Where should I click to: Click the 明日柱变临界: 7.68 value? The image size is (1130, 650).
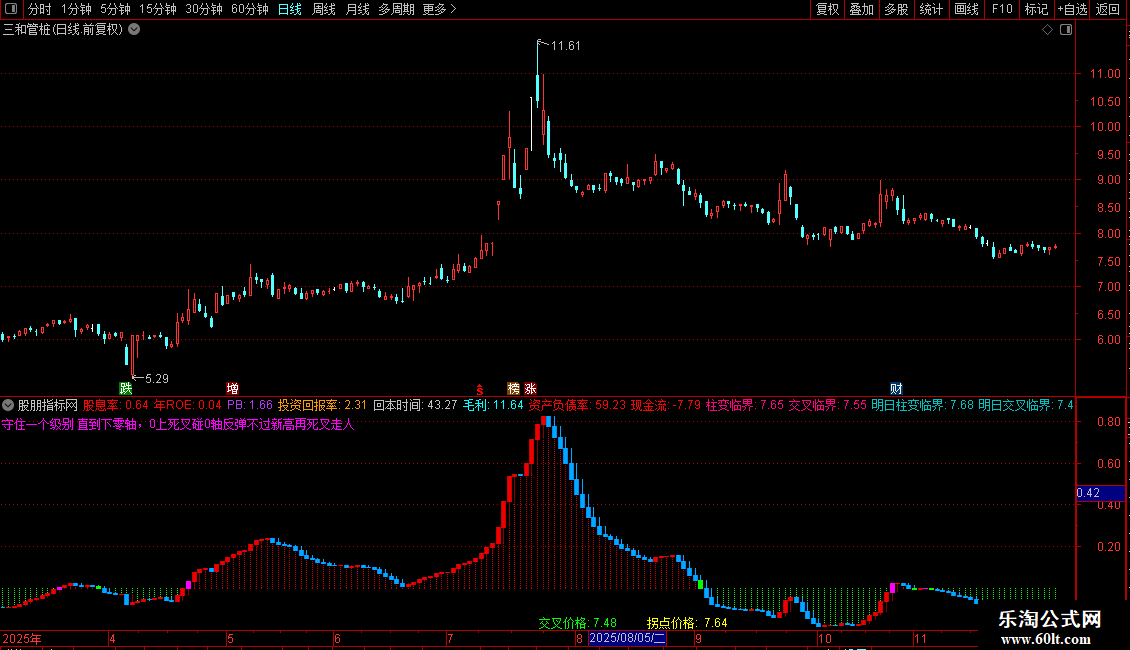click(922, 405)
